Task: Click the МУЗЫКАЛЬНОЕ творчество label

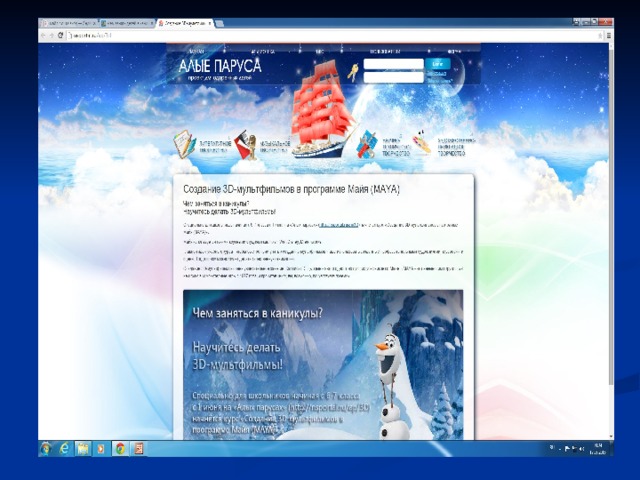Action: coord(275,147)
